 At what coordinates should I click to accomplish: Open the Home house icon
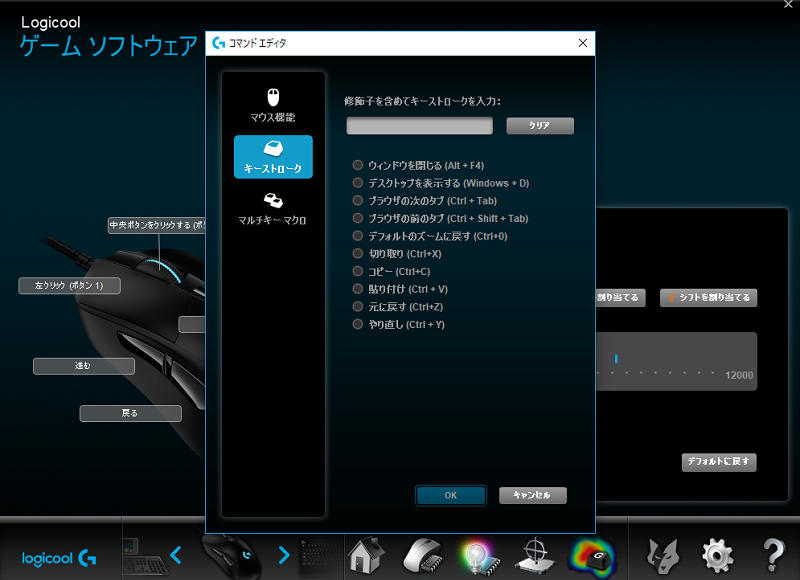pyautogui.click(x=366, y=555)
